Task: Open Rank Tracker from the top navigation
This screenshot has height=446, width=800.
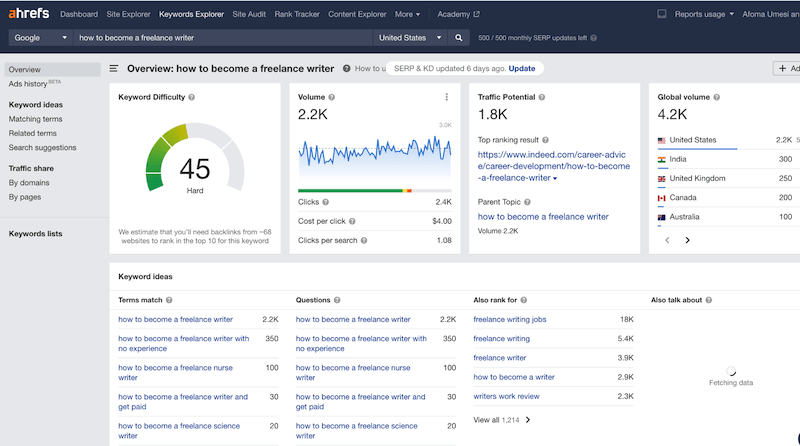Action: (297, 14)
